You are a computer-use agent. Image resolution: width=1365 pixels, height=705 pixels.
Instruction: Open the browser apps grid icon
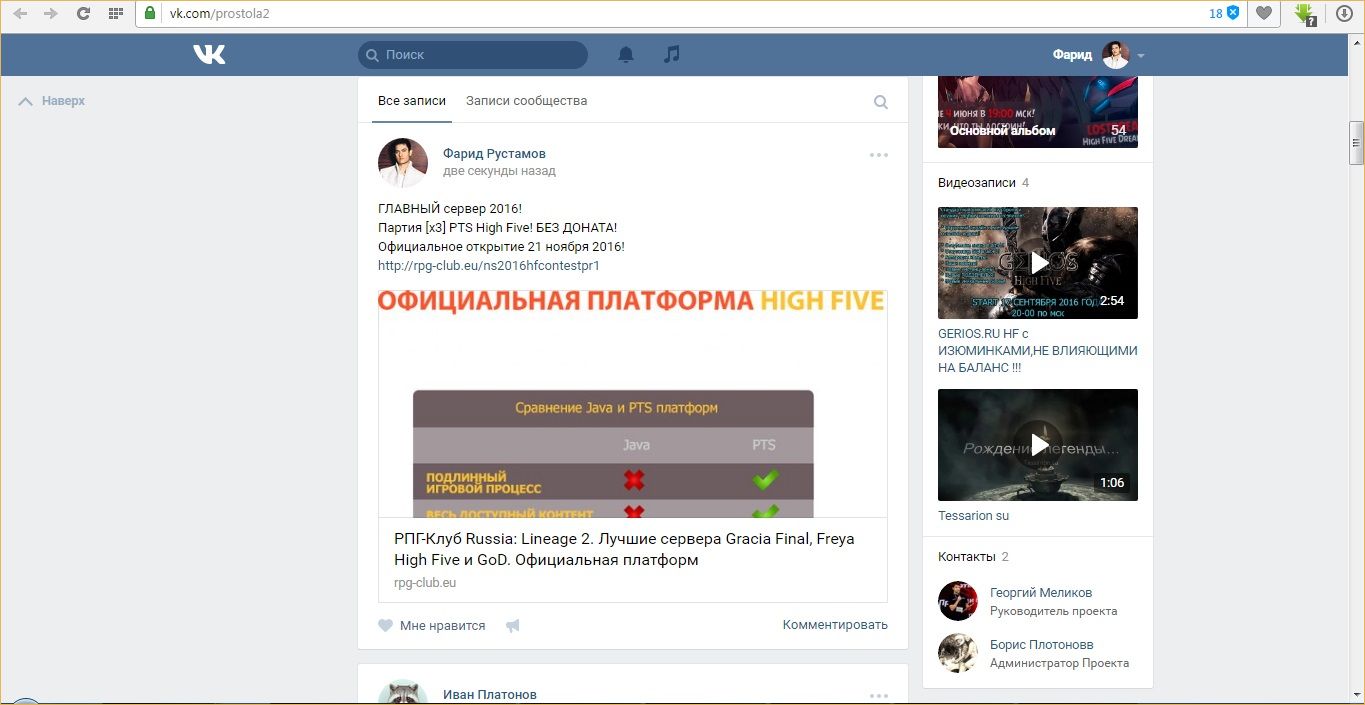(116, 14)
